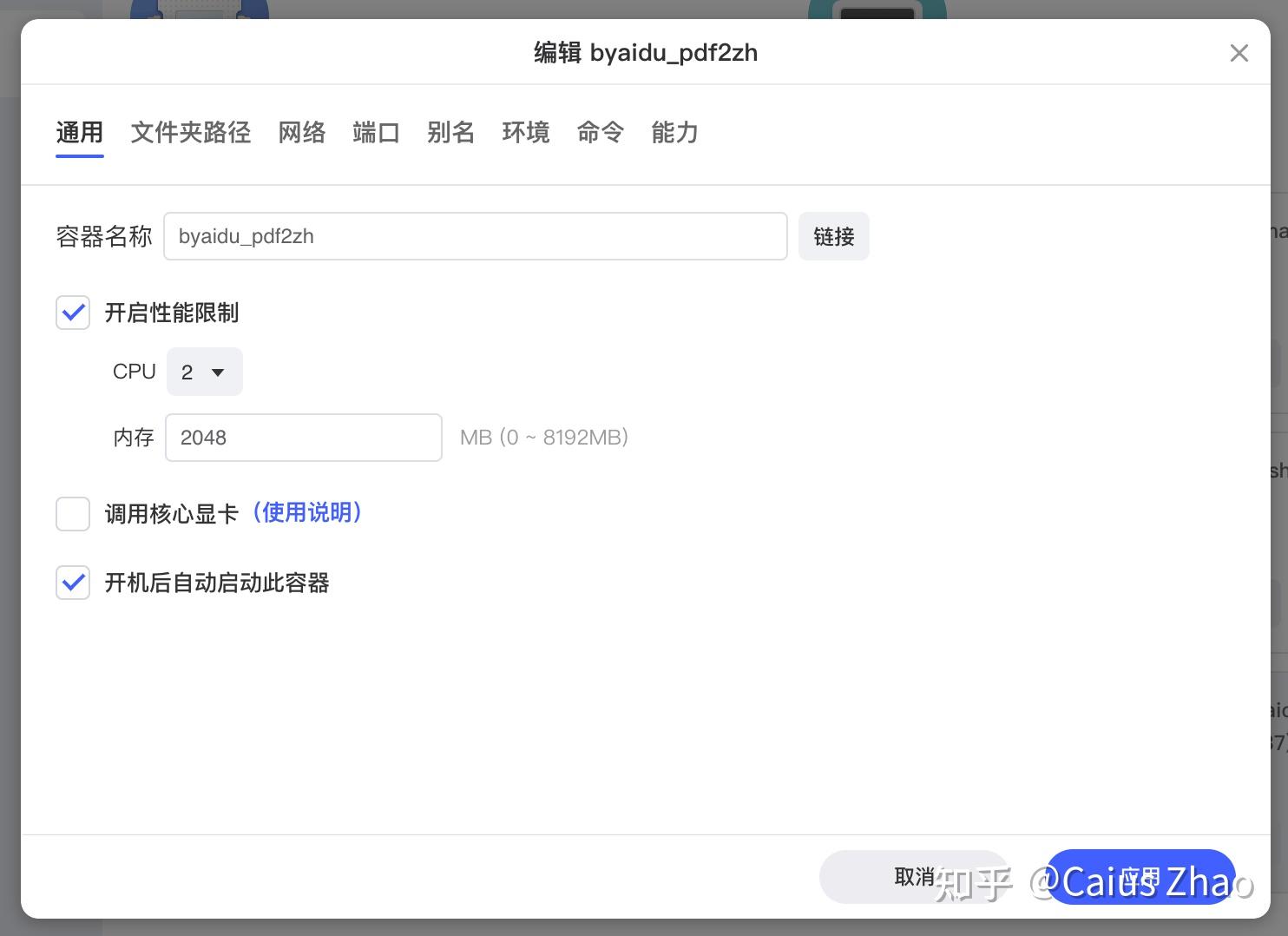Enable the 调用核心显卡 checkbox
The image size is (1288, 936).
coord(73,514)
